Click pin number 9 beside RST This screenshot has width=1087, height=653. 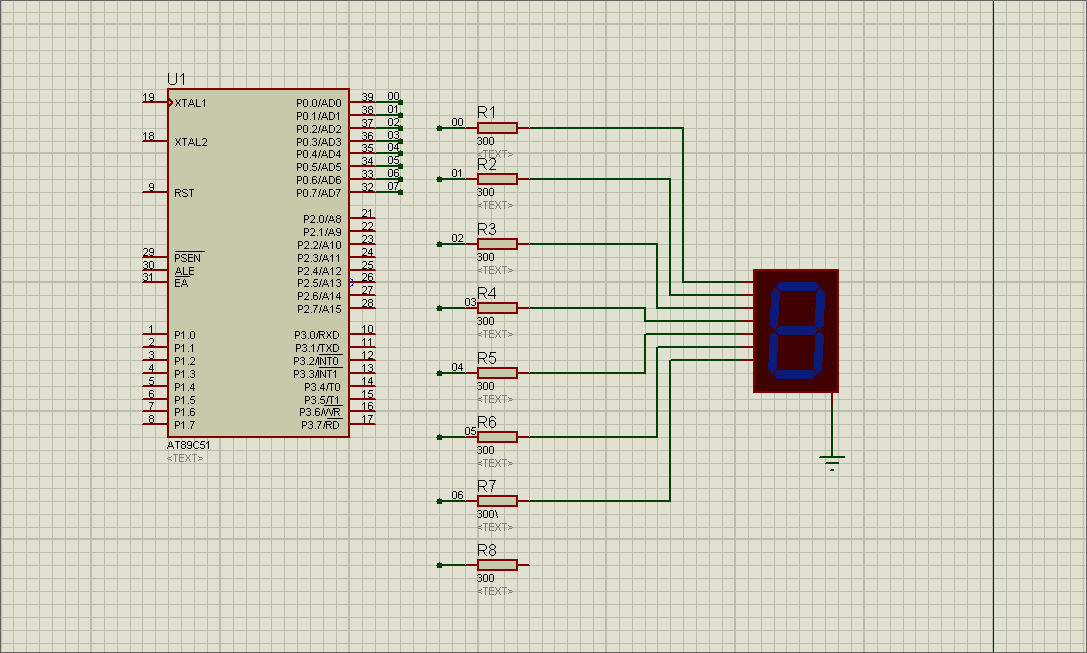(x=152, y=187)
